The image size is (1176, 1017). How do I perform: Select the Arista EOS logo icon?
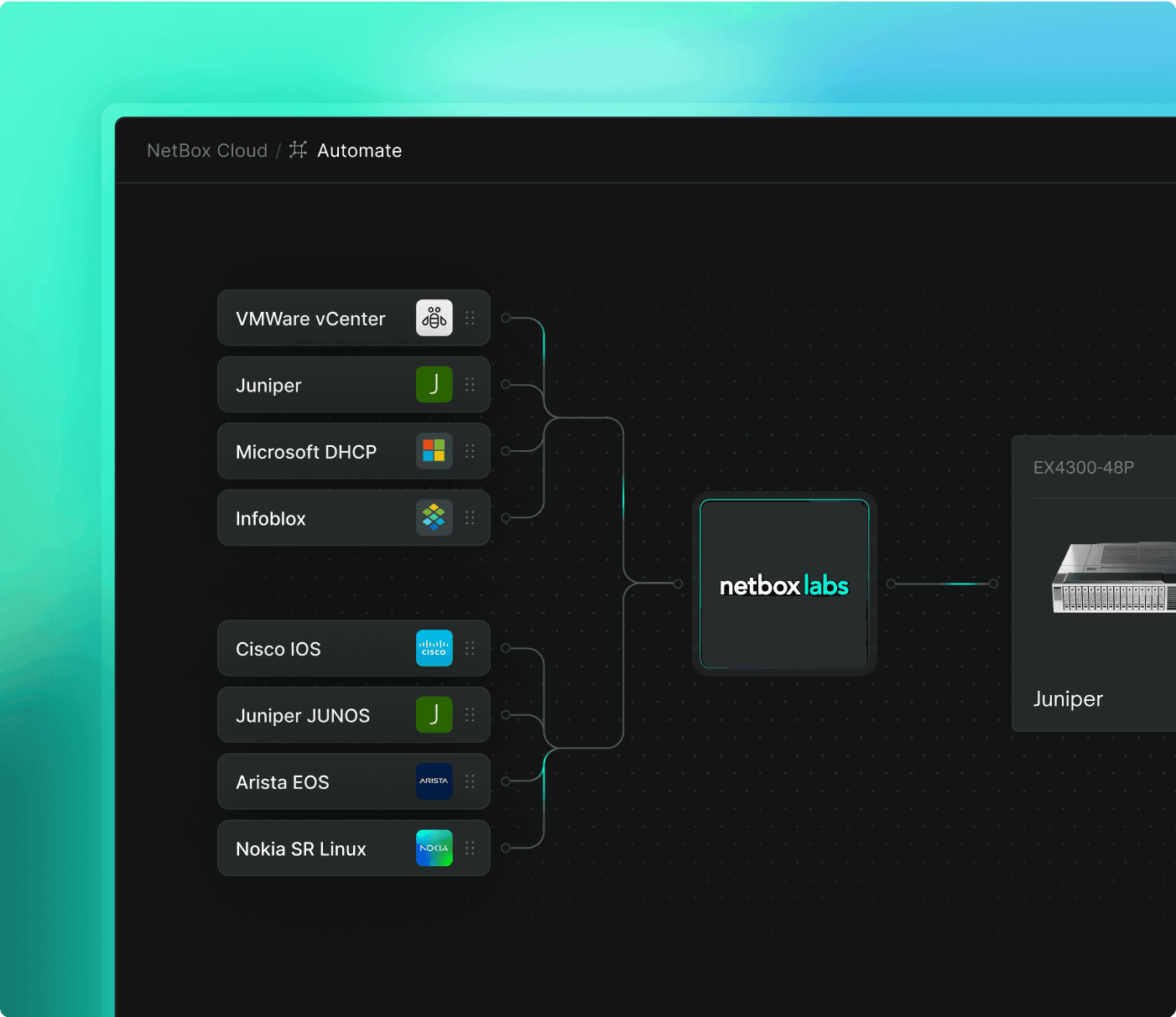tap(434, 781)
